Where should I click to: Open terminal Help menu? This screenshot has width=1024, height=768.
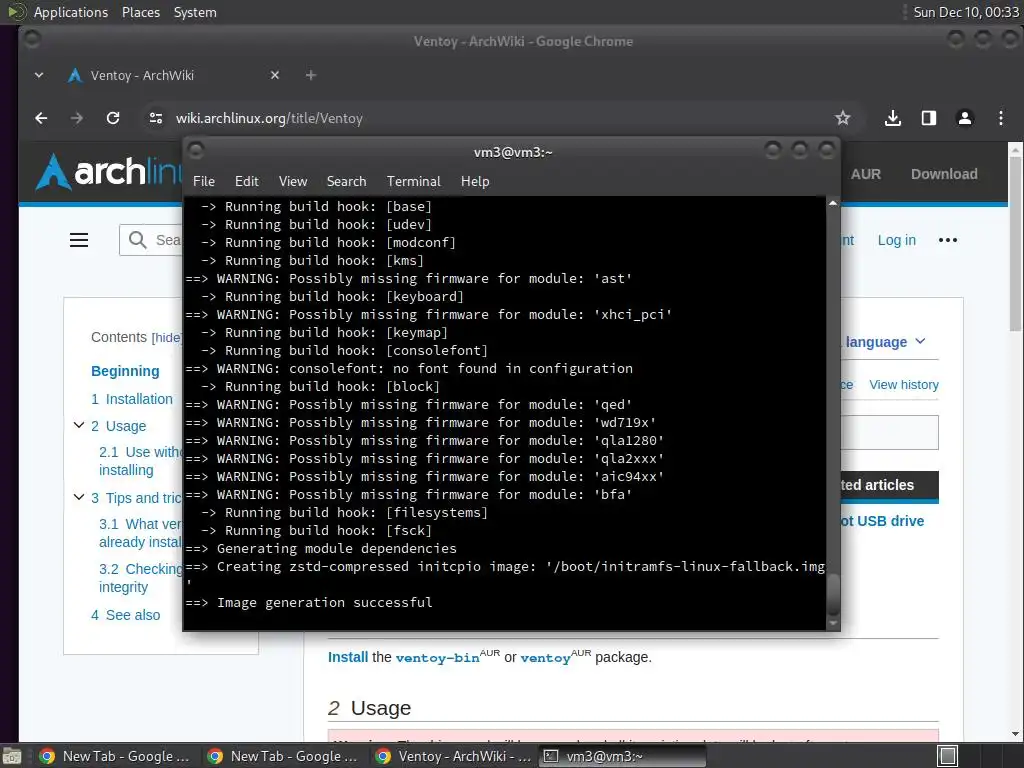pyautogui.click(x=475, y=182)
